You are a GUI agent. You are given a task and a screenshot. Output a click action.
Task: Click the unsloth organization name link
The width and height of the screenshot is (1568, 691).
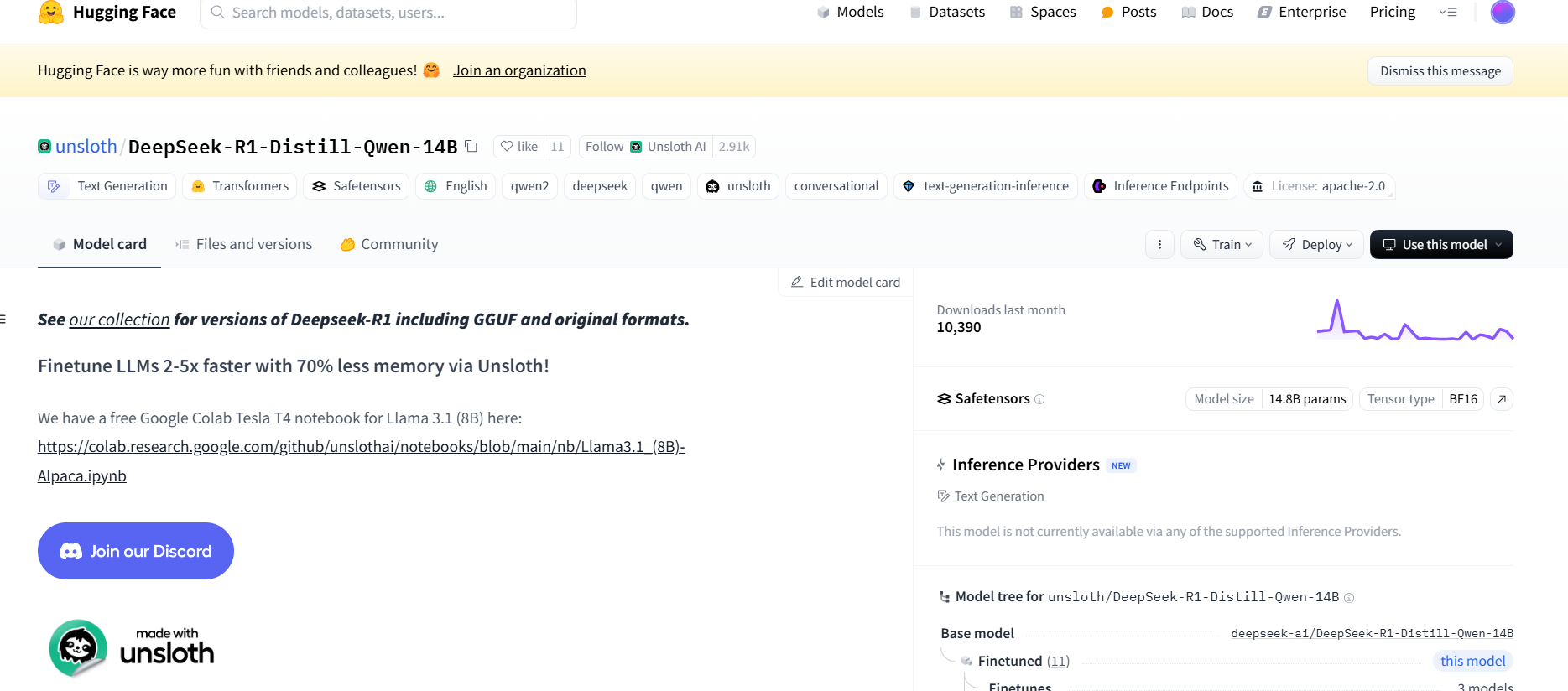click(x=86, y=147)
